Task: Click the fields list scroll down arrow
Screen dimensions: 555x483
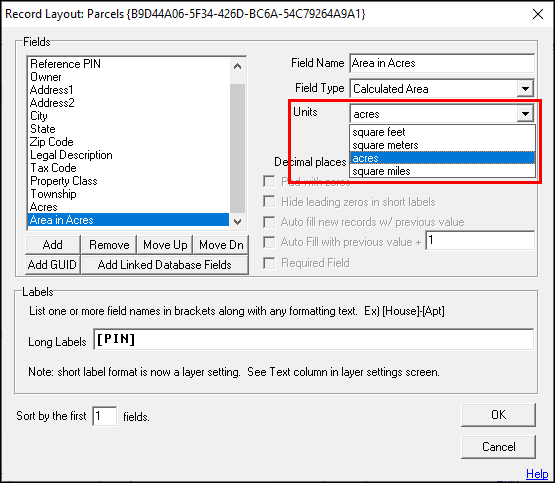Action: tap(238, 222)
